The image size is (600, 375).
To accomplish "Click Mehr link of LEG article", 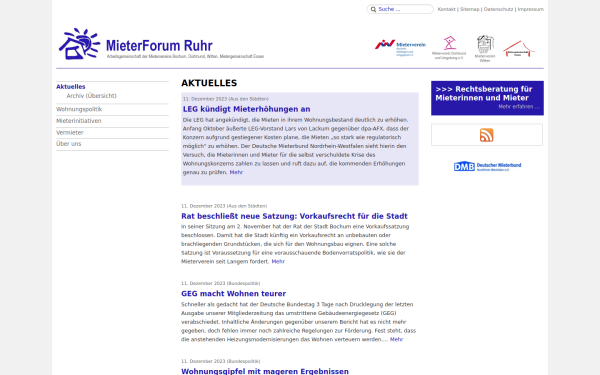I will pyautogui.click(x=236, y=173).
